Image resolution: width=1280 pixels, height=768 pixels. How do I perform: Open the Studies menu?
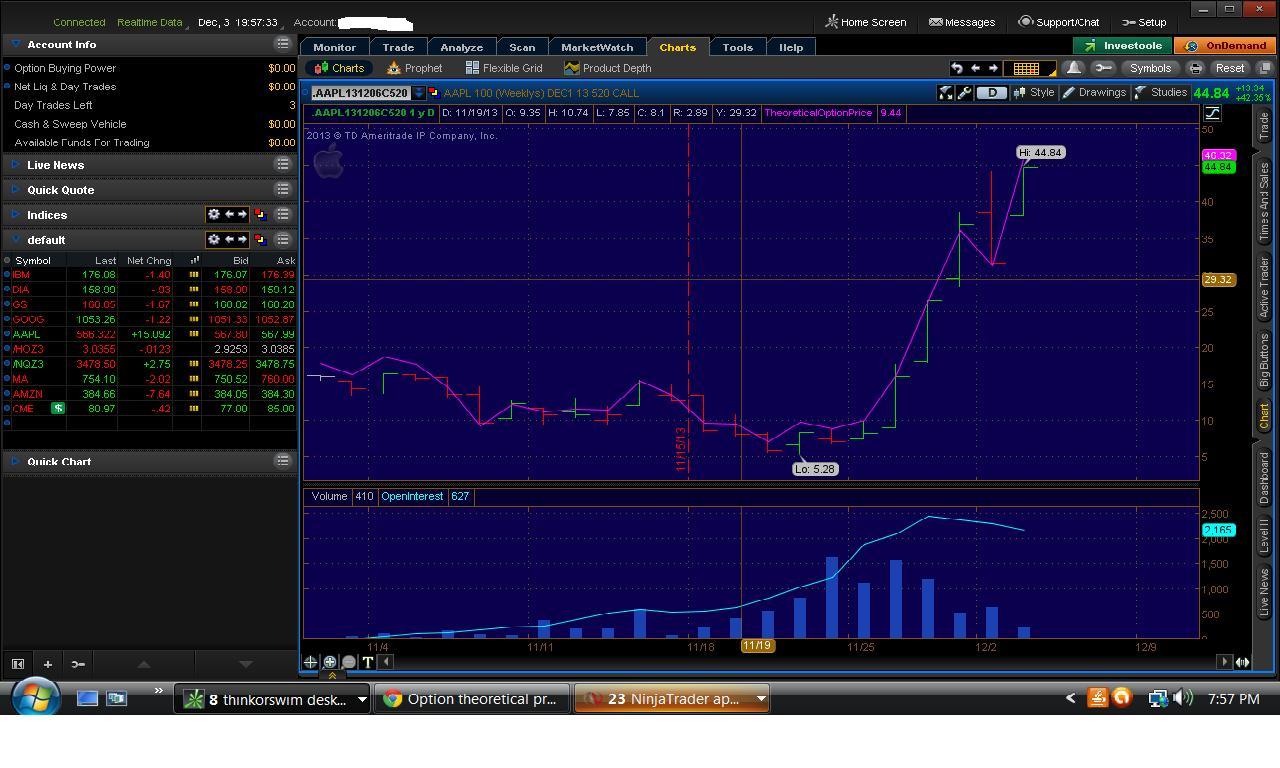[1161, 92]
